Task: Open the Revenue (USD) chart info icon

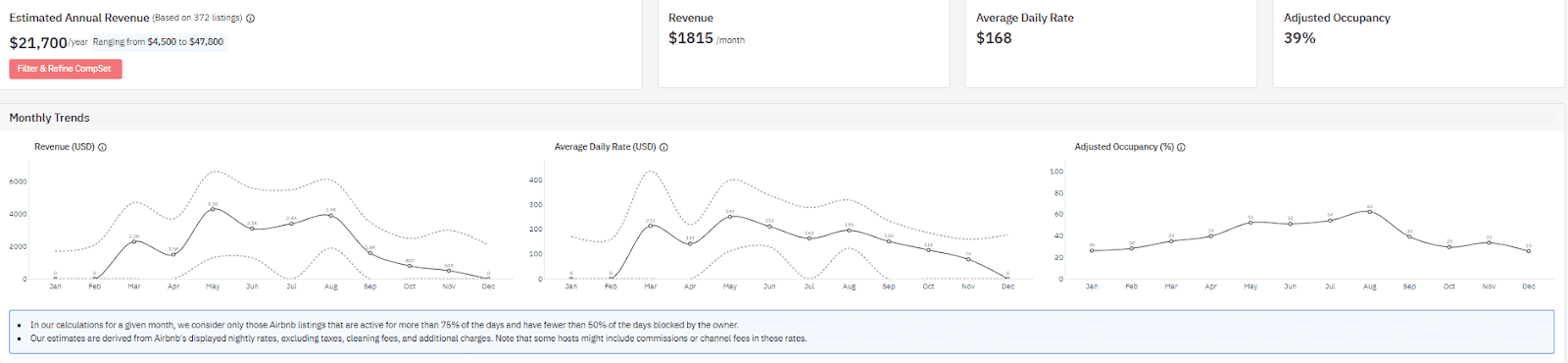Action: click(103, 147)
